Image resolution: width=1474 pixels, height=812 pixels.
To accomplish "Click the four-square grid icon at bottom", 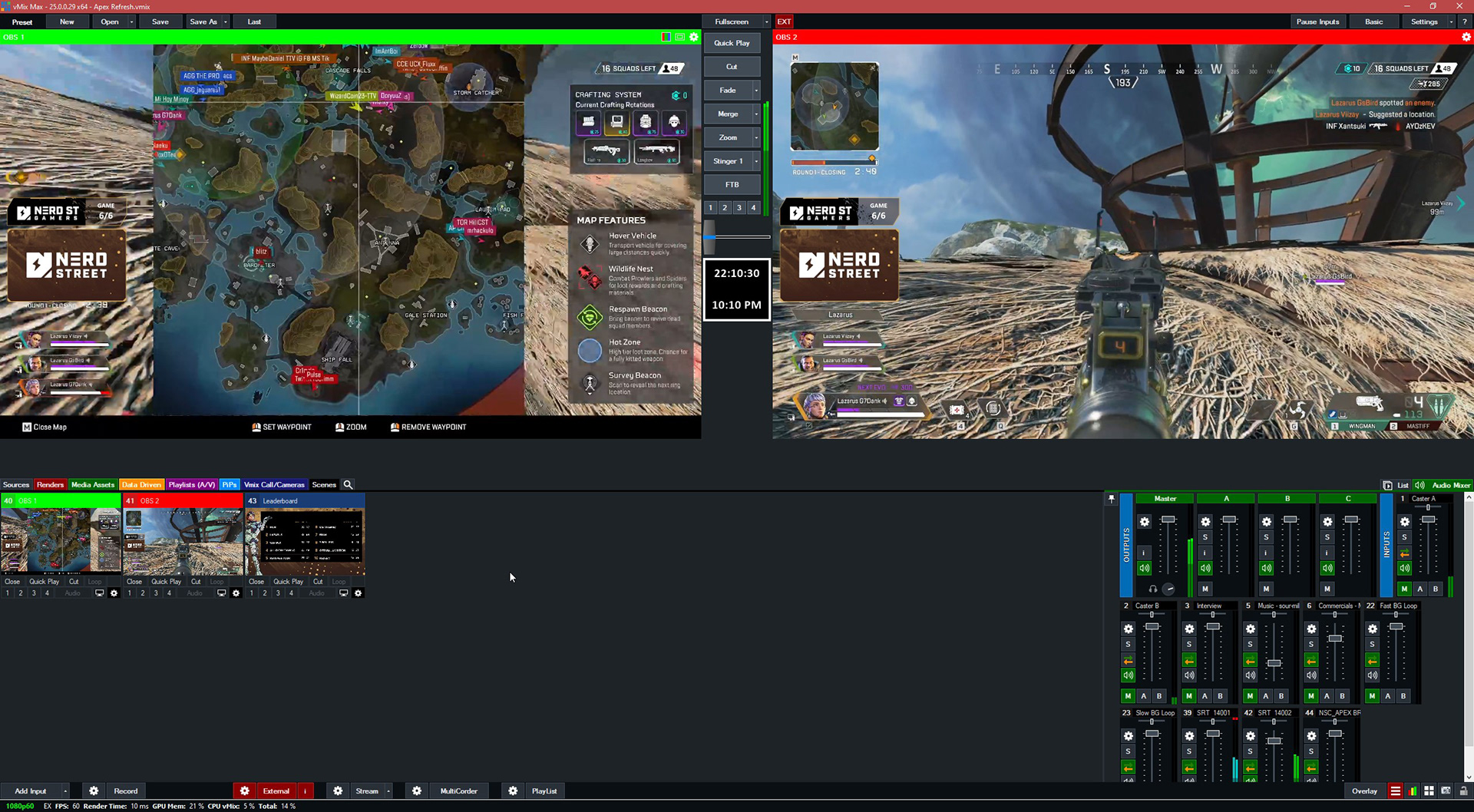I will pos(1429,791).
